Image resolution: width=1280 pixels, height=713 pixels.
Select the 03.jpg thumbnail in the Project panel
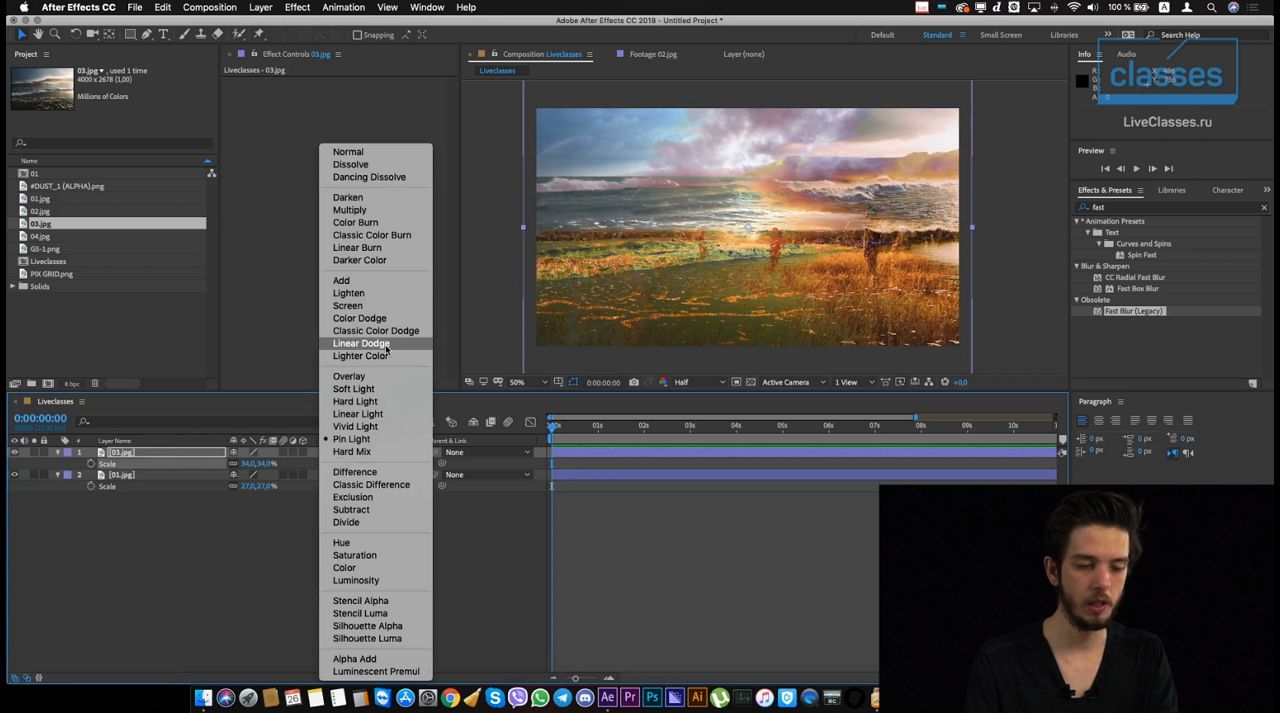(x=41, y=88)
